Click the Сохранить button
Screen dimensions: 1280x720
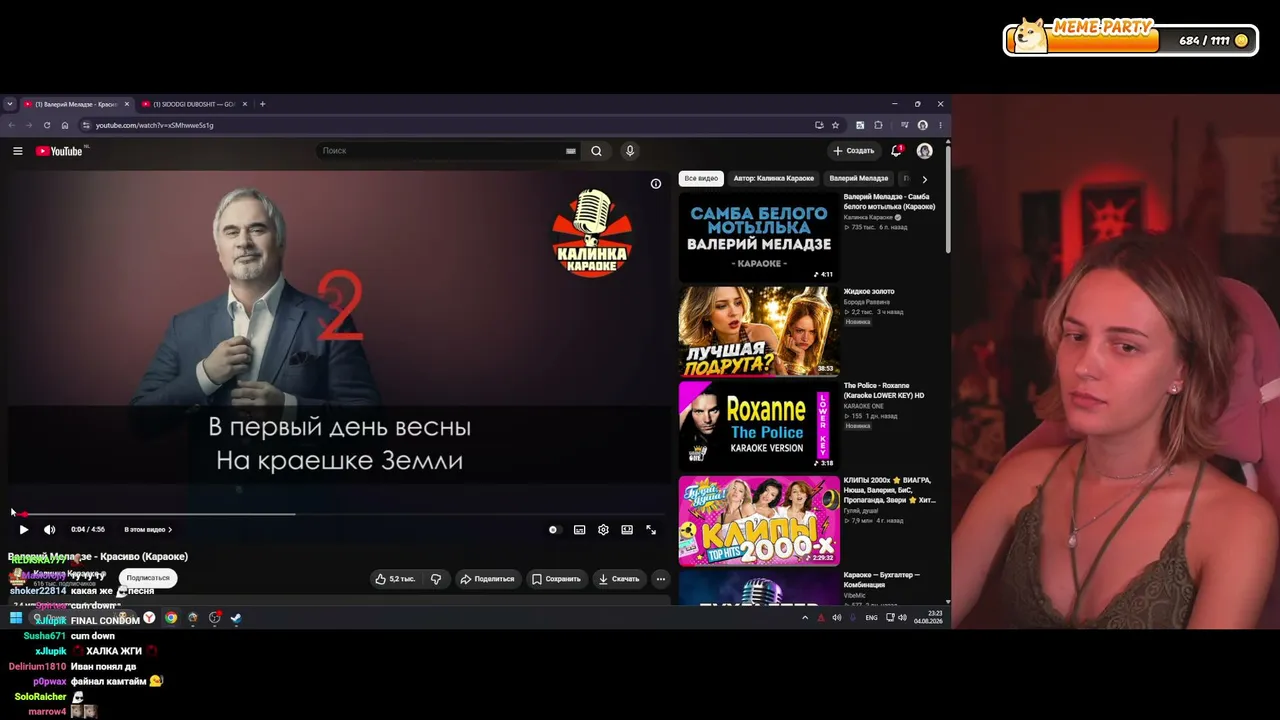[x=556, y=579]
